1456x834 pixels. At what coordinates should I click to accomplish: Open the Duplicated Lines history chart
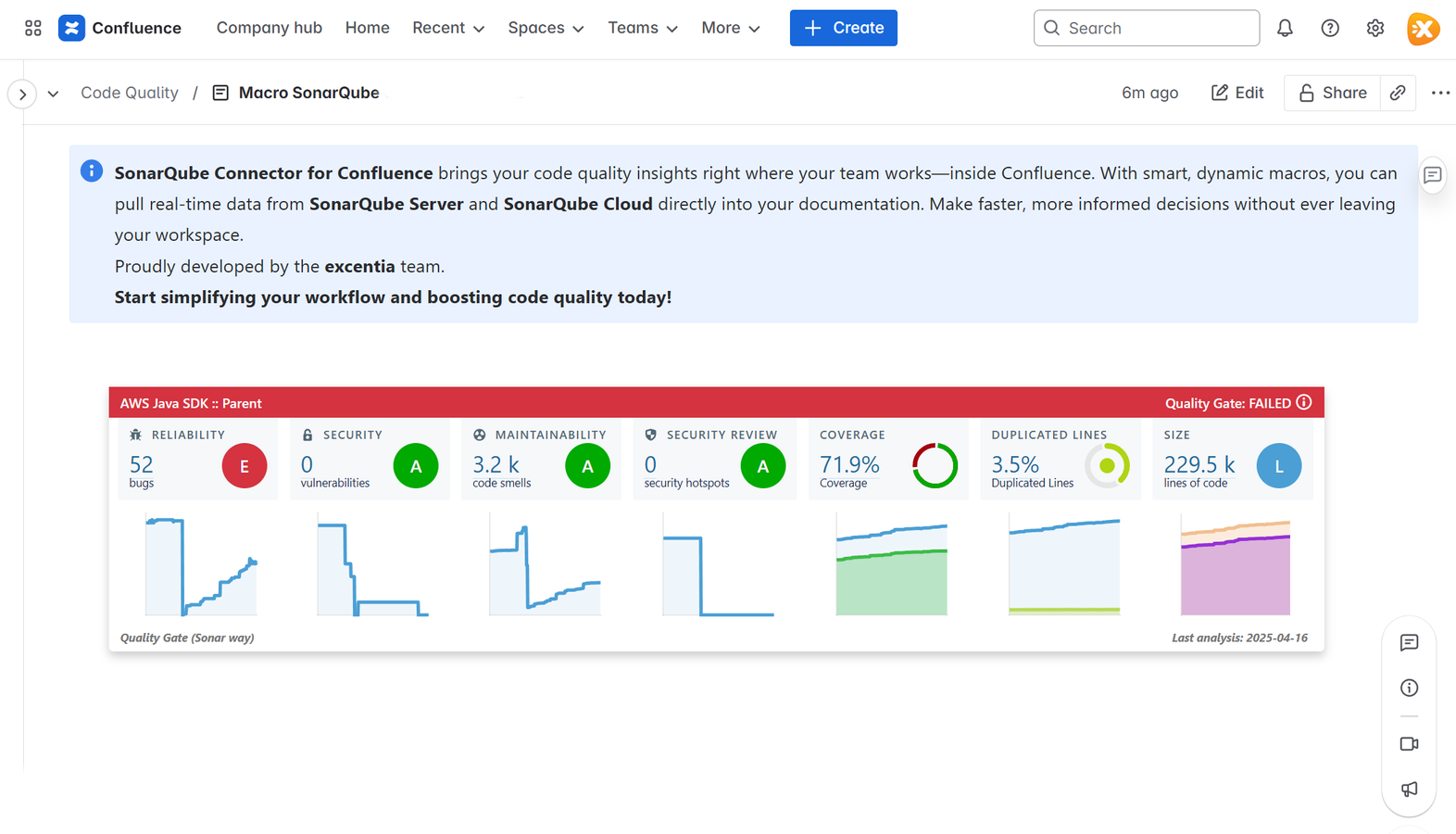point(1064,566)
